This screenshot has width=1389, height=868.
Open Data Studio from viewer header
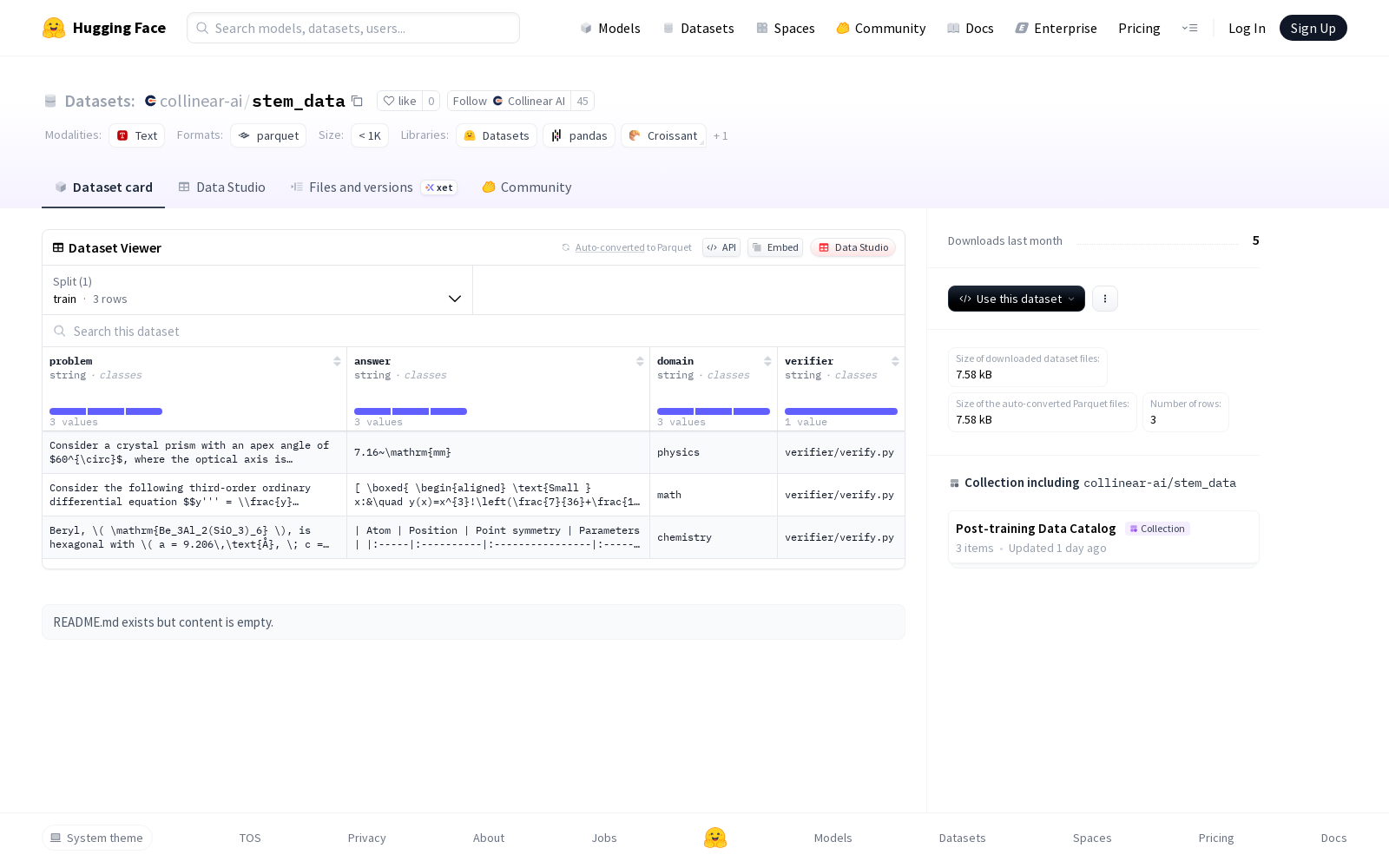point(853,247)
